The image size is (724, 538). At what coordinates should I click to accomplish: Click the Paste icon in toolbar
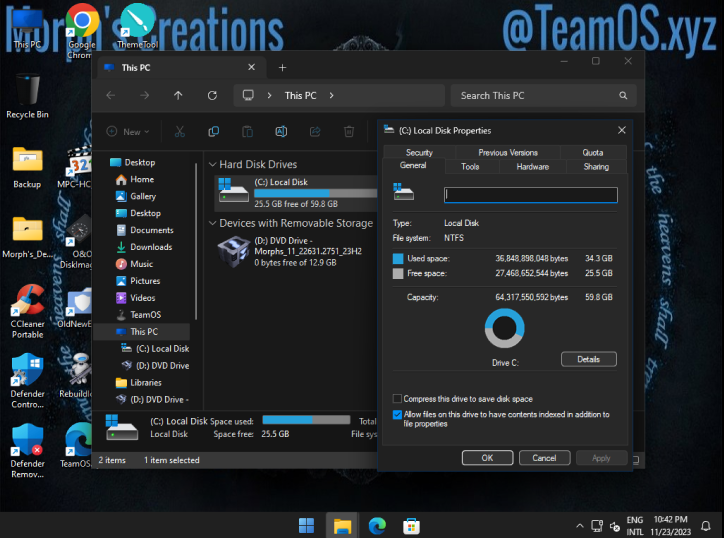247,132
